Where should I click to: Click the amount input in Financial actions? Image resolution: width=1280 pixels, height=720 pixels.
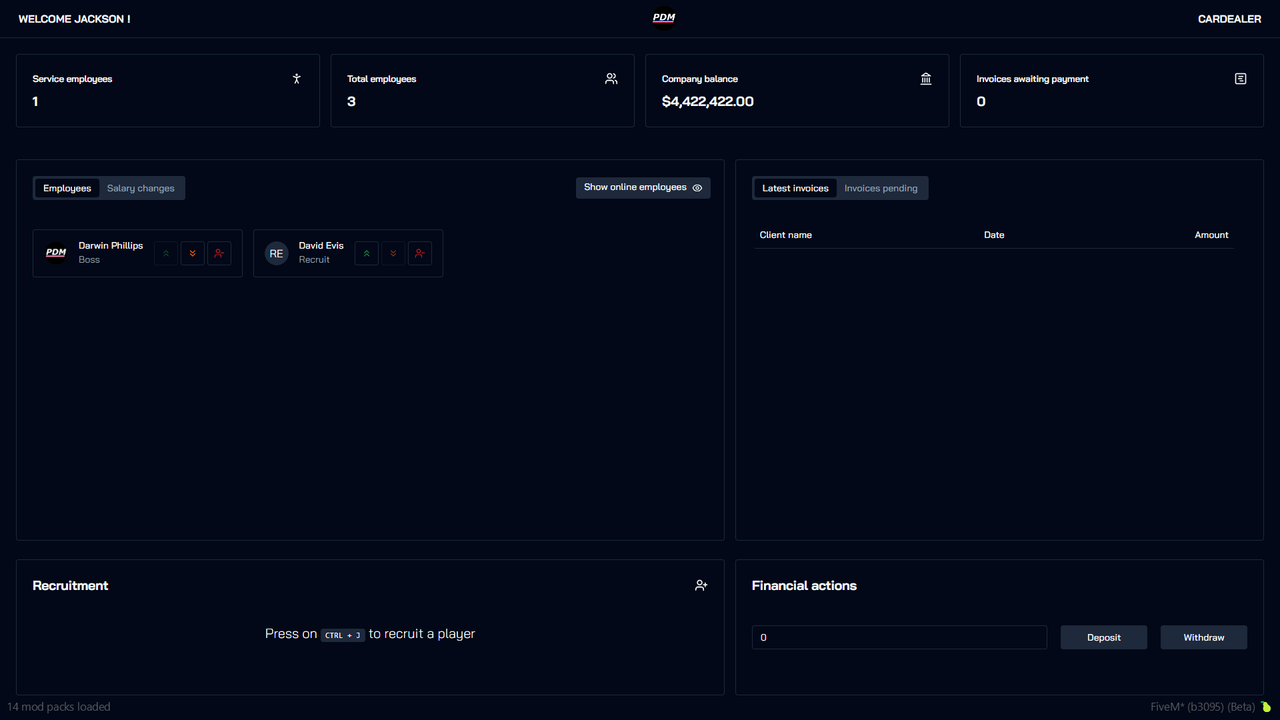tap(898, 637)
